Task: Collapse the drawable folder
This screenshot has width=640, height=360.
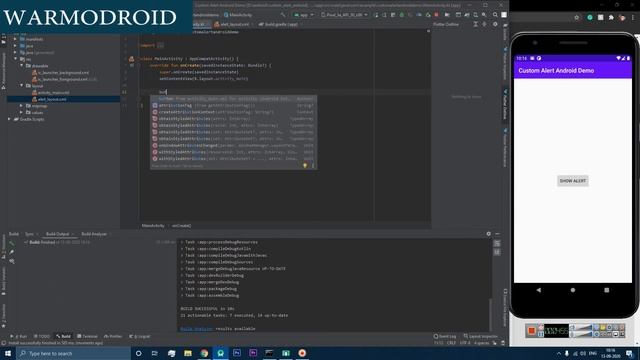Action: (22, 66)
